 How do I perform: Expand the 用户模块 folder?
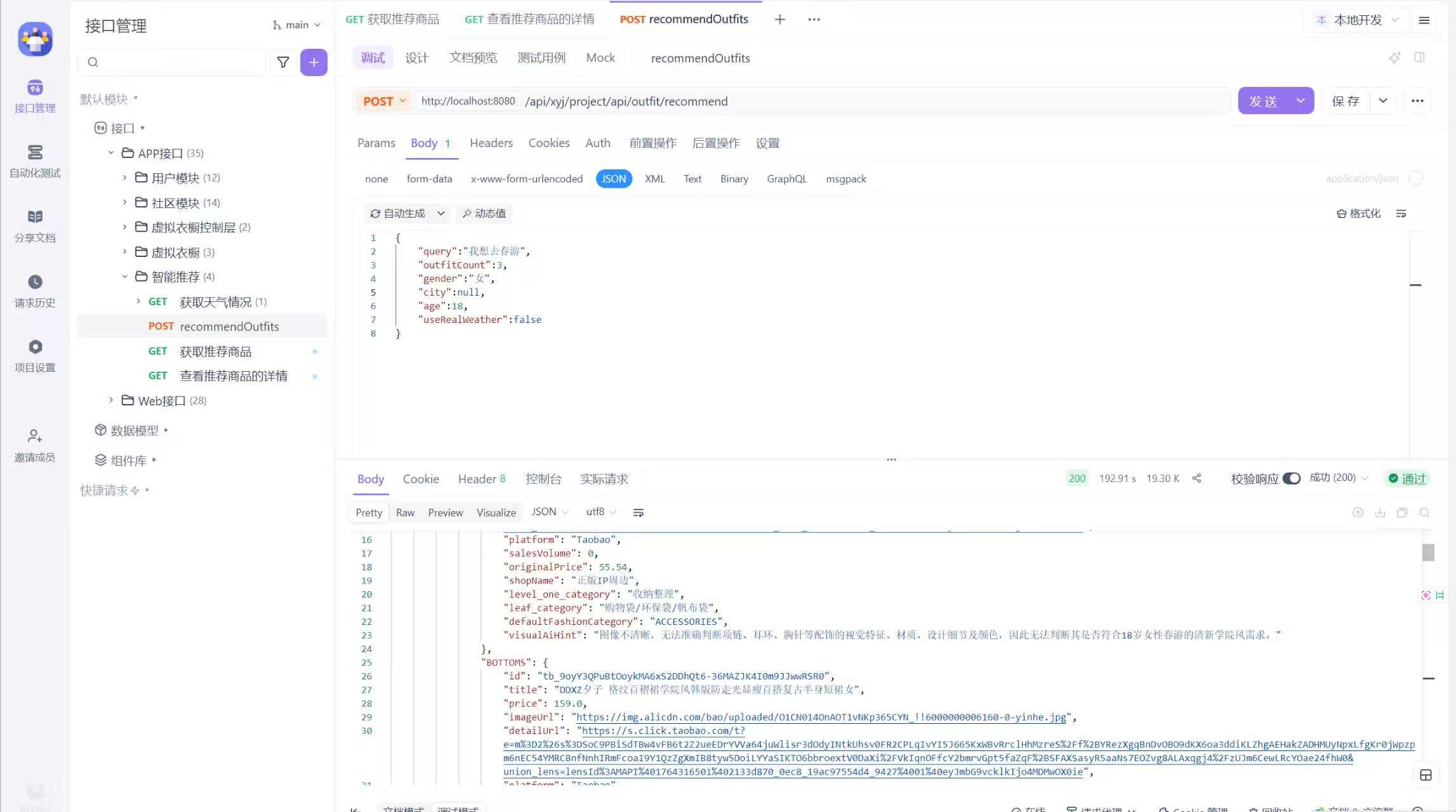point(125,178)
